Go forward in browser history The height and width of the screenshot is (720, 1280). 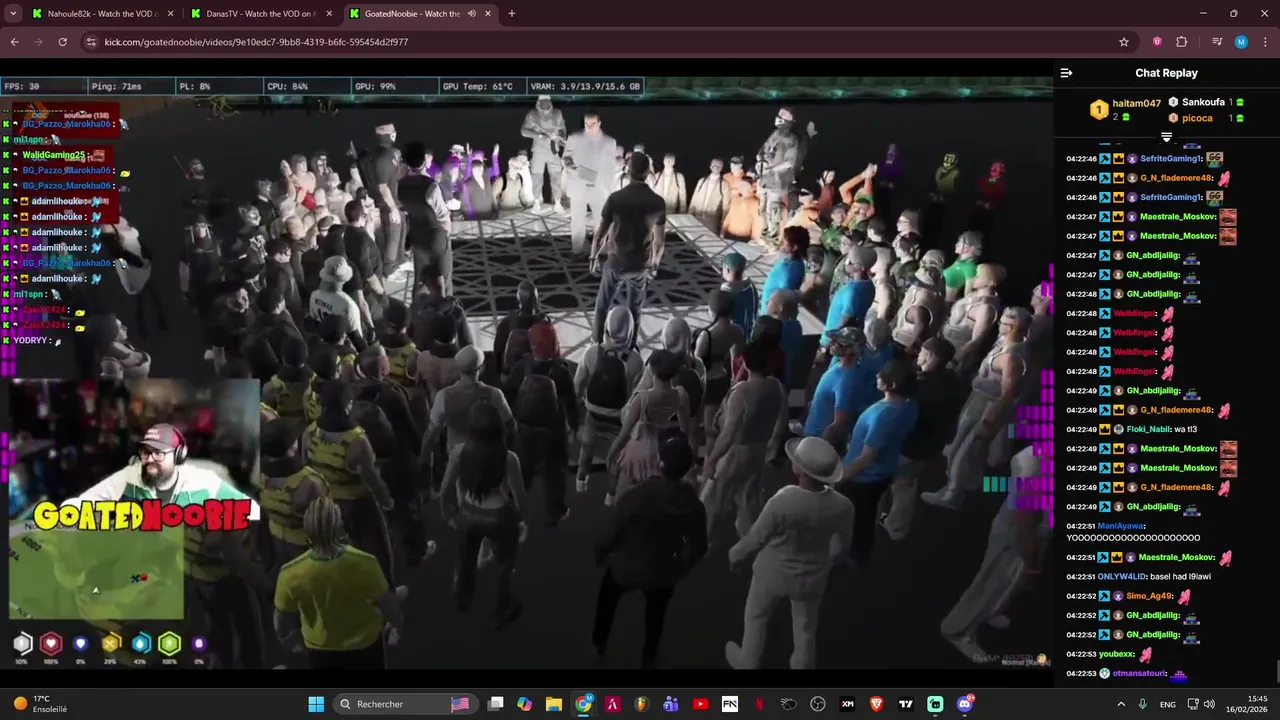[38, 42]
